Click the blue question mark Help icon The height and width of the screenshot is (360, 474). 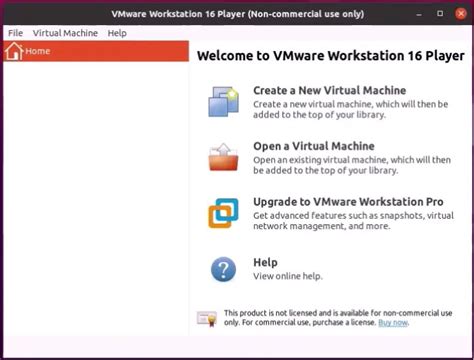(x=223, y=269)
